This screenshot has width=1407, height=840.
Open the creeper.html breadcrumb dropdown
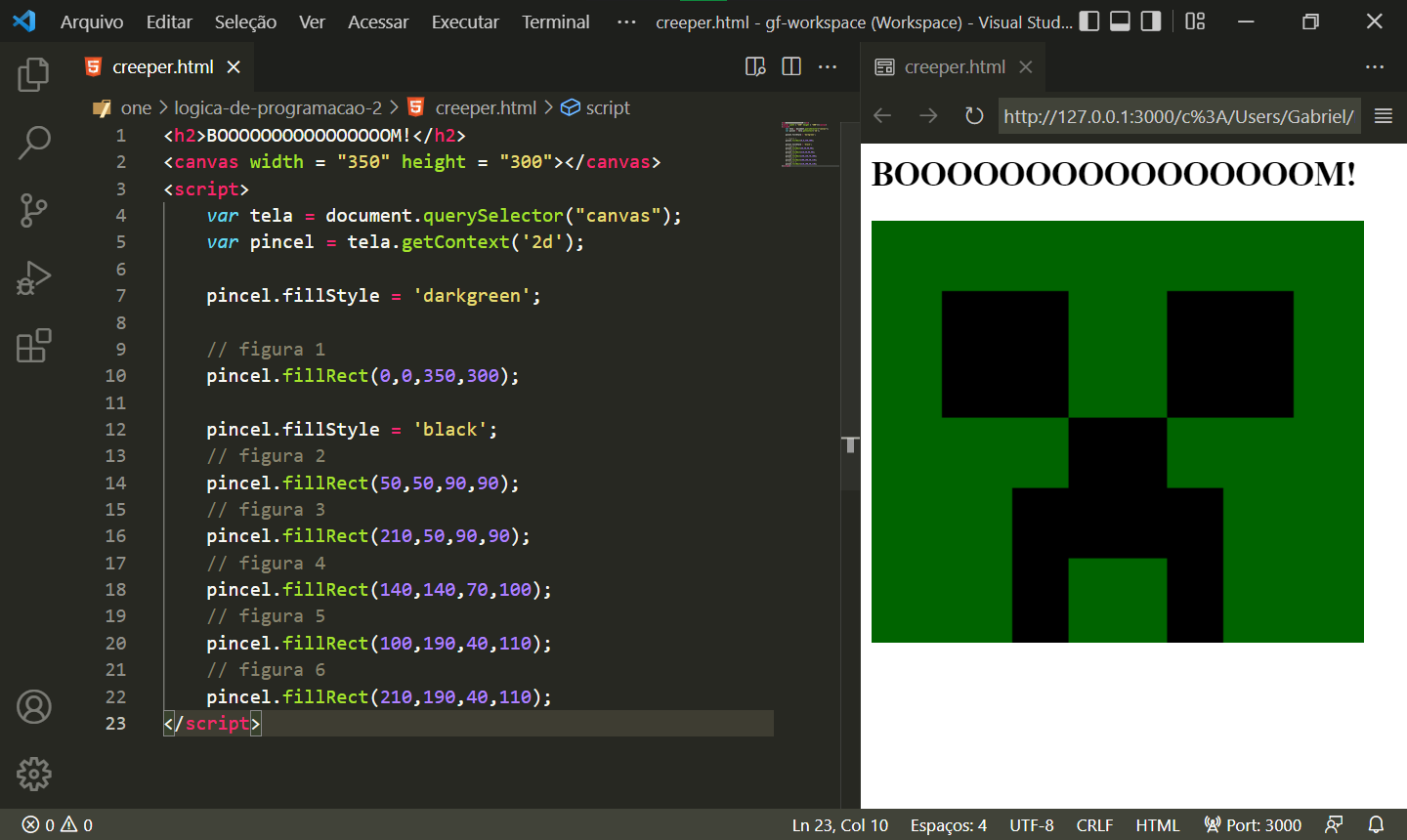tap(486, 107)
